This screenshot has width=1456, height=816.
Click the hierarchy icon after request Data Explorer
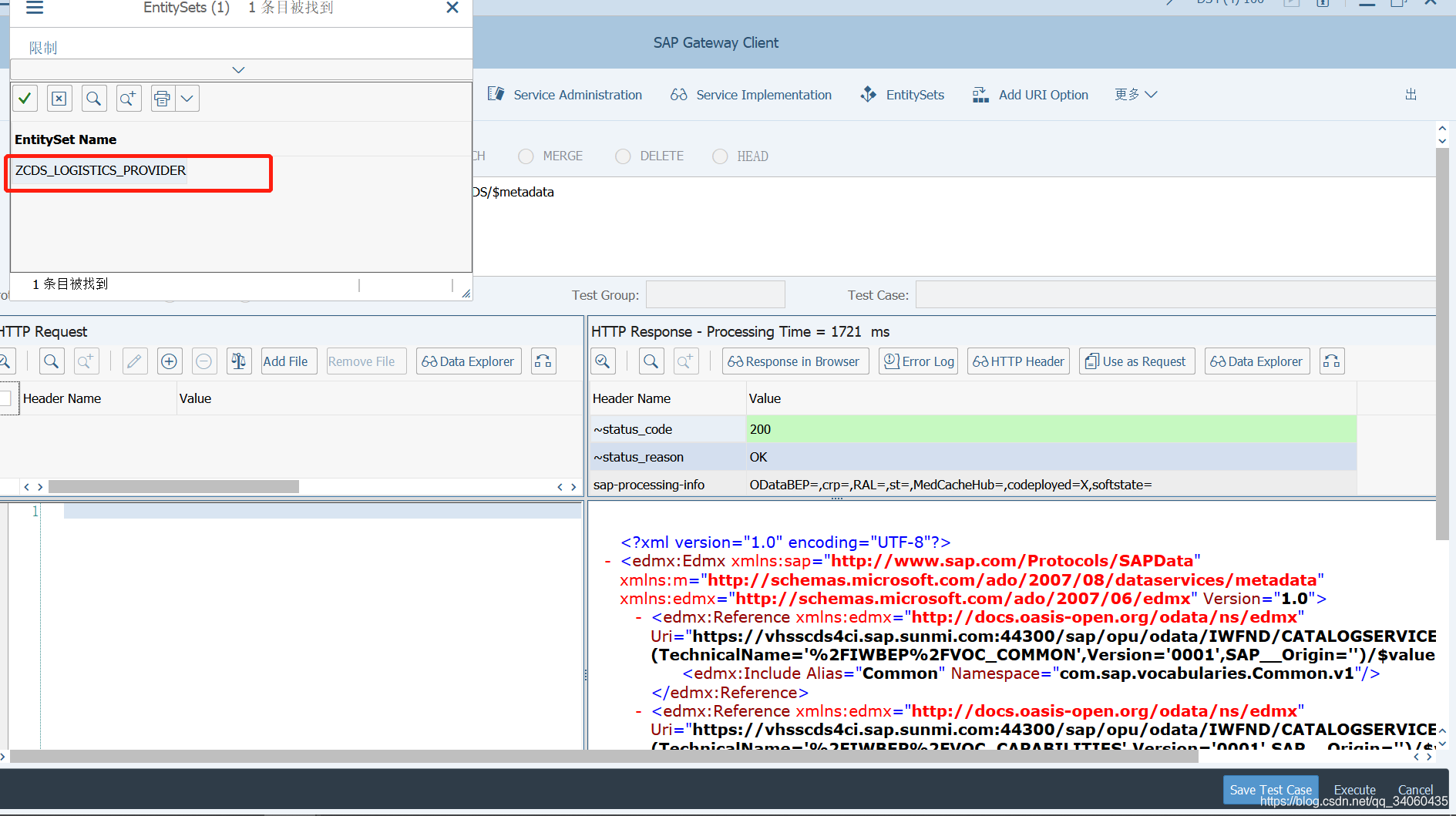pyautogui.click(x=543, y=361)
